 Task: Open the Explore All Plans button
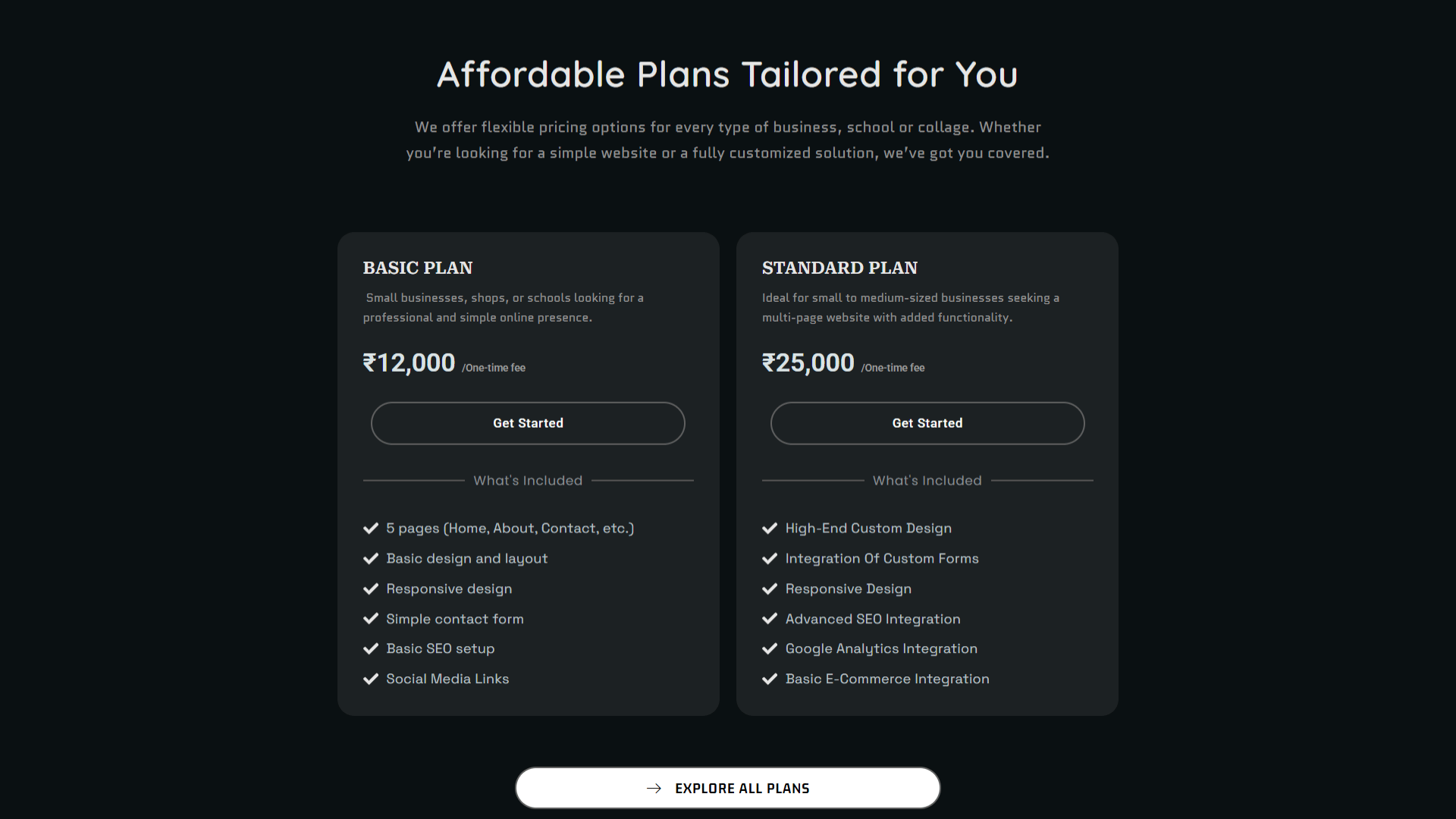(728, 788)
